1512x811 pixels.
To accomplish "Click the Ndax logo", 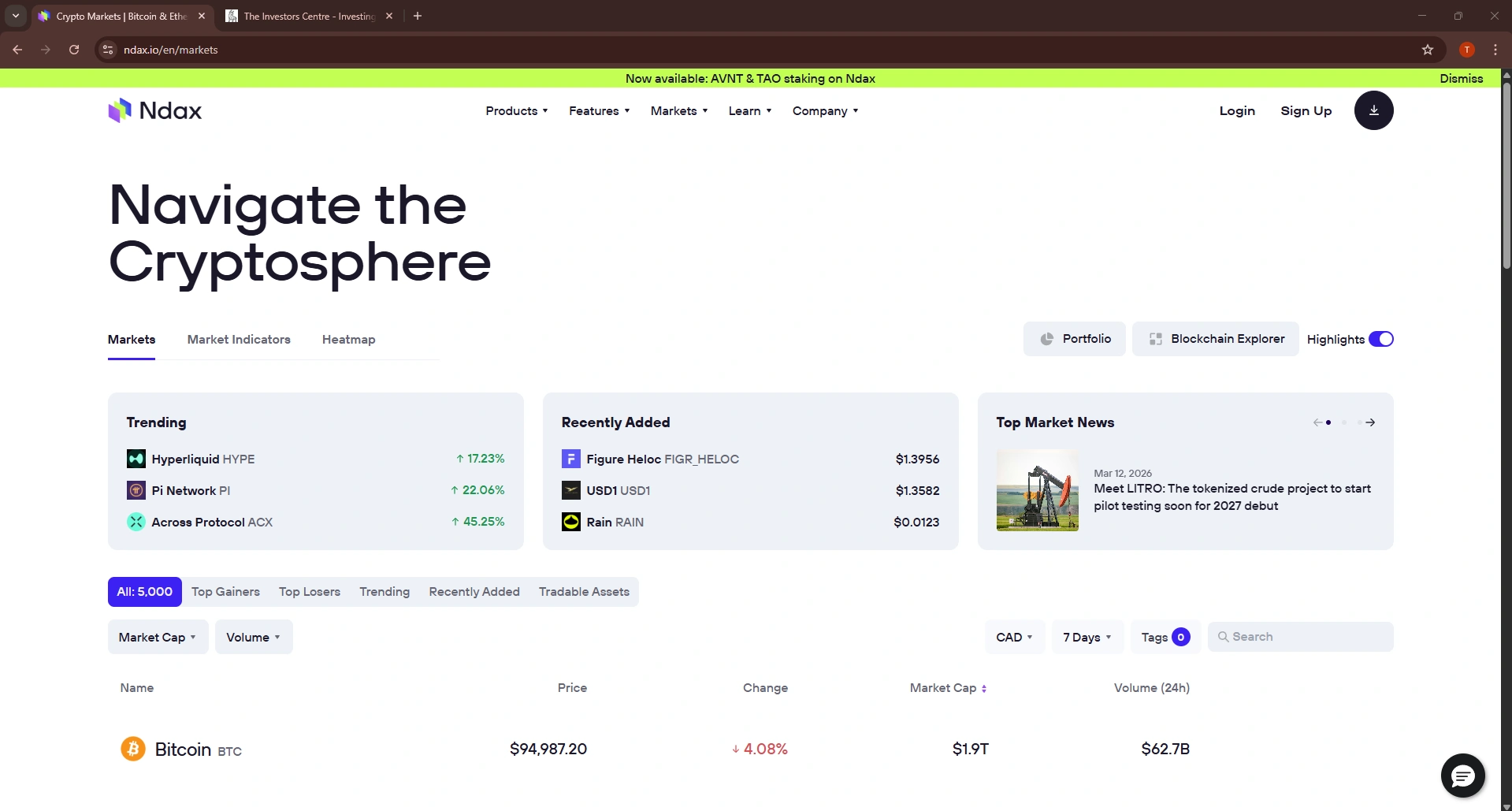I will click(155, 110).
